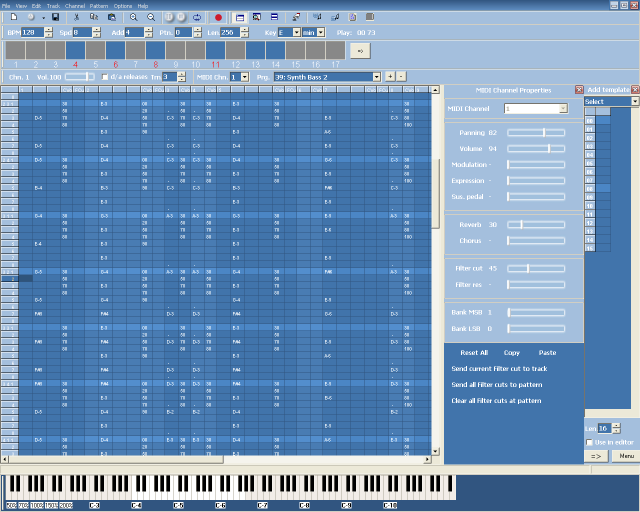
Task: Toggle sequence block number 1
Action: tap(15, 51)
